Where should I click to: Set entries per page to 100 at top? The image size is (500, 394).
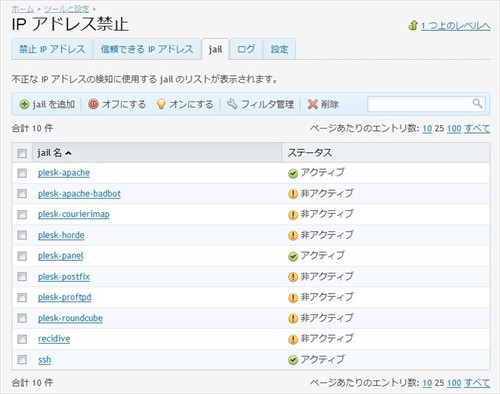[454, 128]
